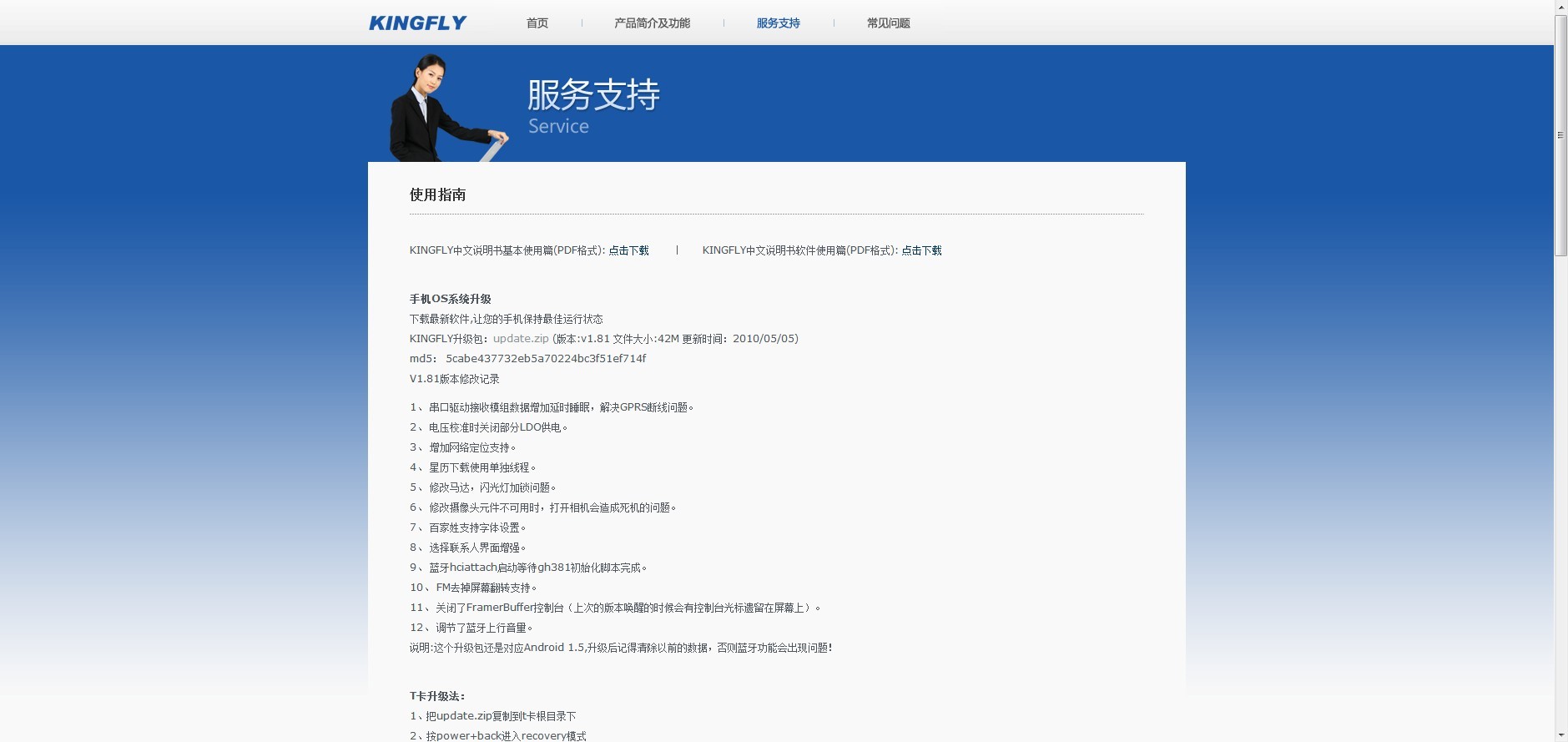Click the empty scrollbar track below thumb
This screenshot has height=742, width=1568.
(1560, 492)
